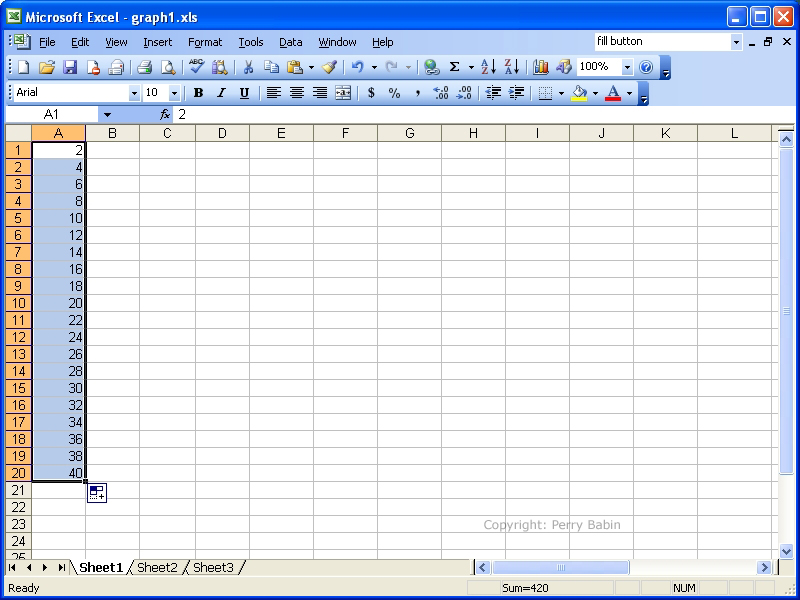The width and height of the screenshot is (800, 600).
Task: Open a file with the Open folder icon
Action: [46, 67]
